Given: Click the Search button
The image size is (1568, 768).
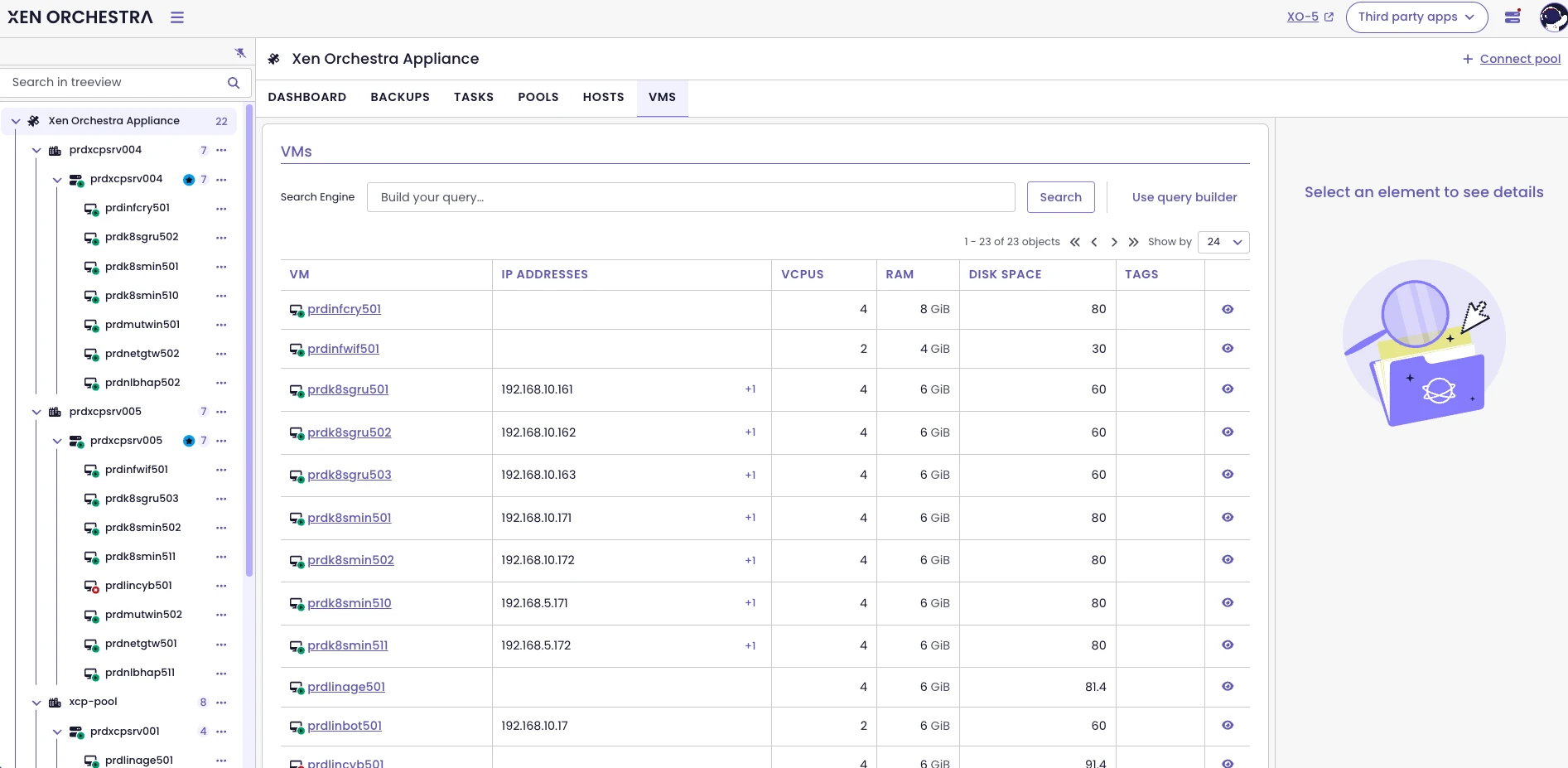Looking at the screenshot, I should click(1060, 197).
